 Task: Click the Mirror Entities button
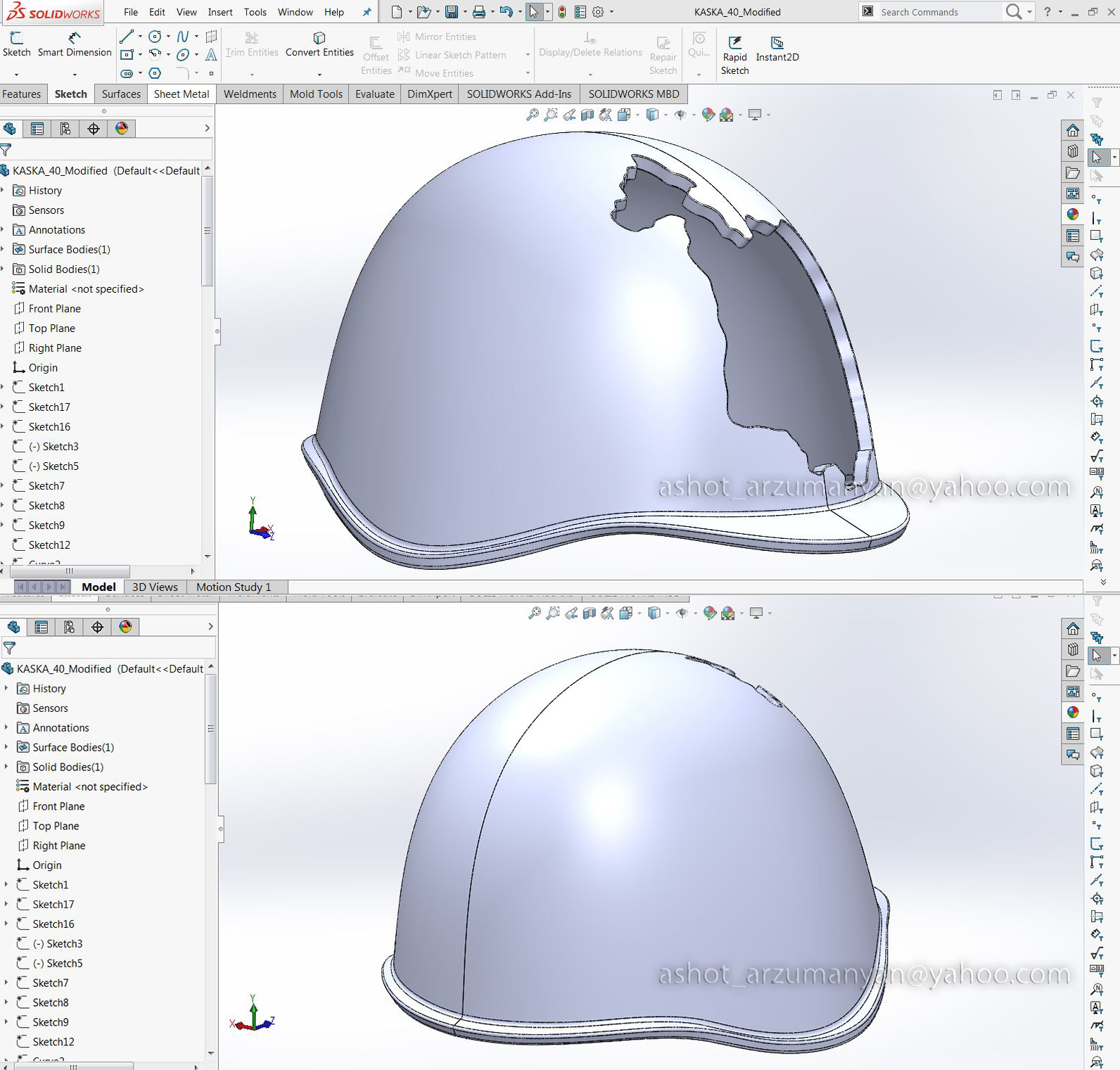tap(438, 37)
